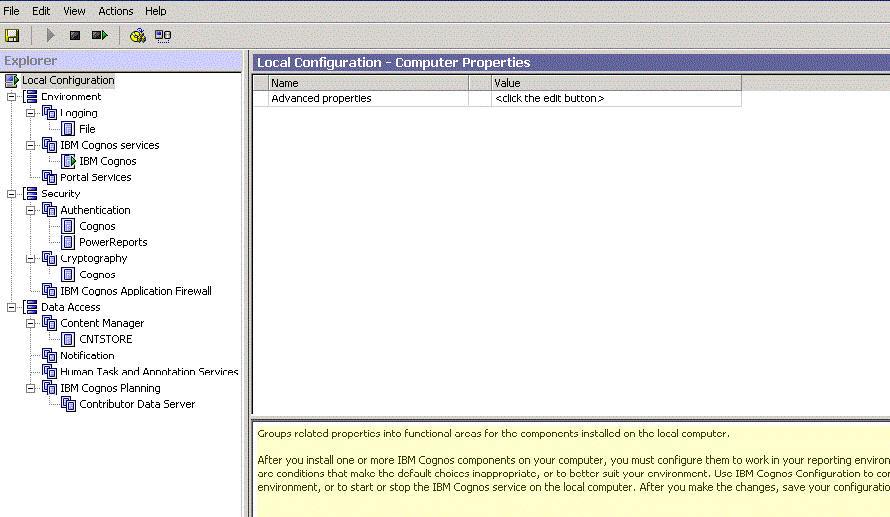Open the Edit menu
This screenshot has height=517, width=890.
(41, 11)
